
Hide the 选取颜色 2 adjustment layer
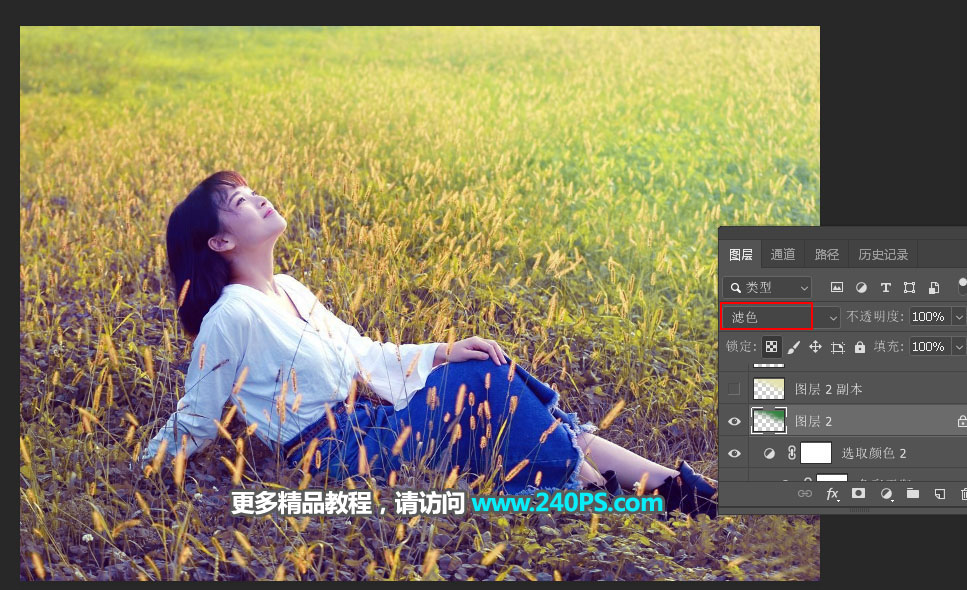734,454
